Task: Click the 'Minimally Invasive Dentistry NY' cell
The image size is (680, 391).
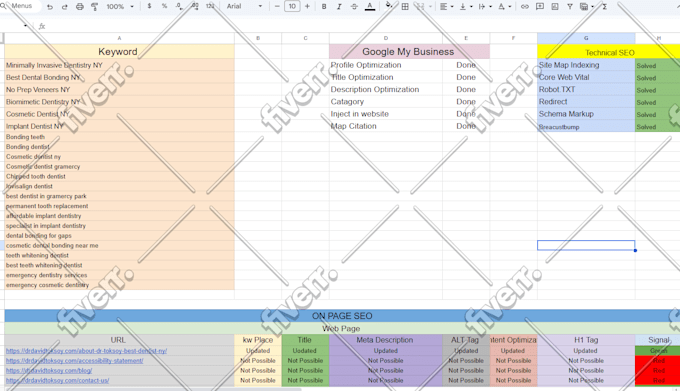Action: click(x=119, y=65)
